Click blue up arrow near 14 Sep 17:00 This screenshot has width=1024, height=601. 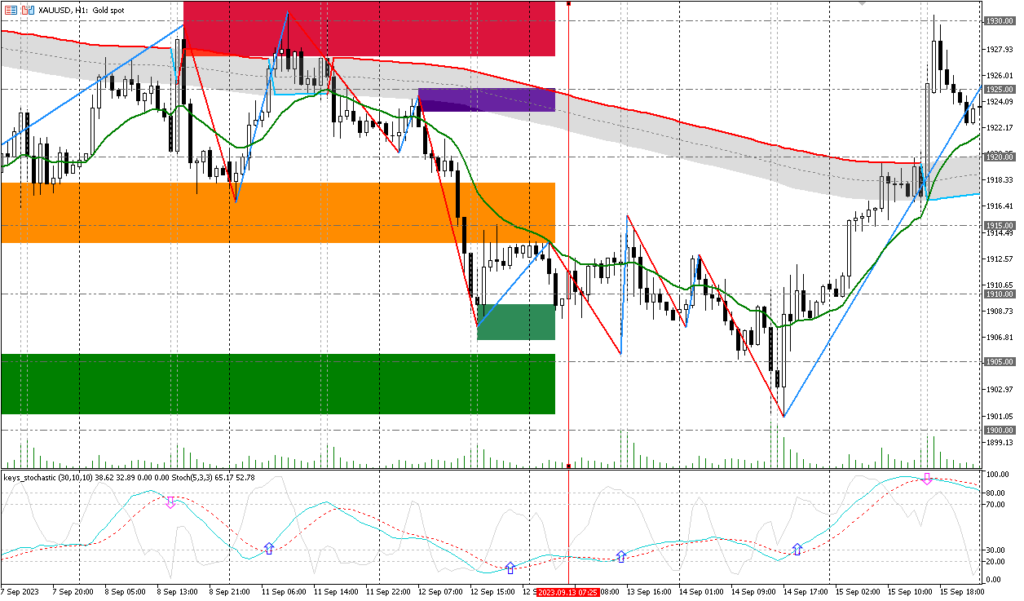[x=797, y=549]
